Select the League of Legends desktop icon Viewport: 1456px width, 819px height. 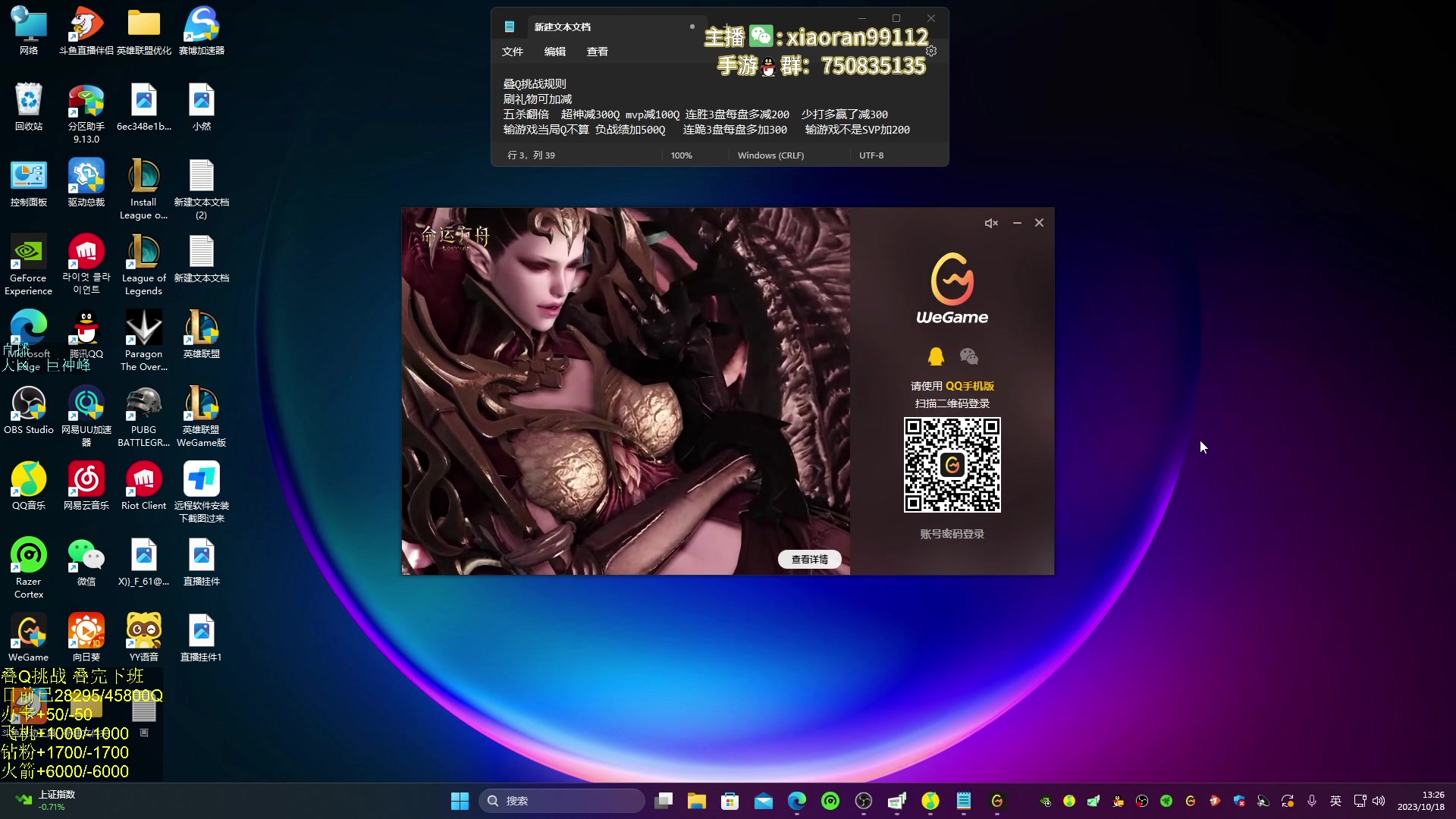pyautogui.click(x=144, y=265)
